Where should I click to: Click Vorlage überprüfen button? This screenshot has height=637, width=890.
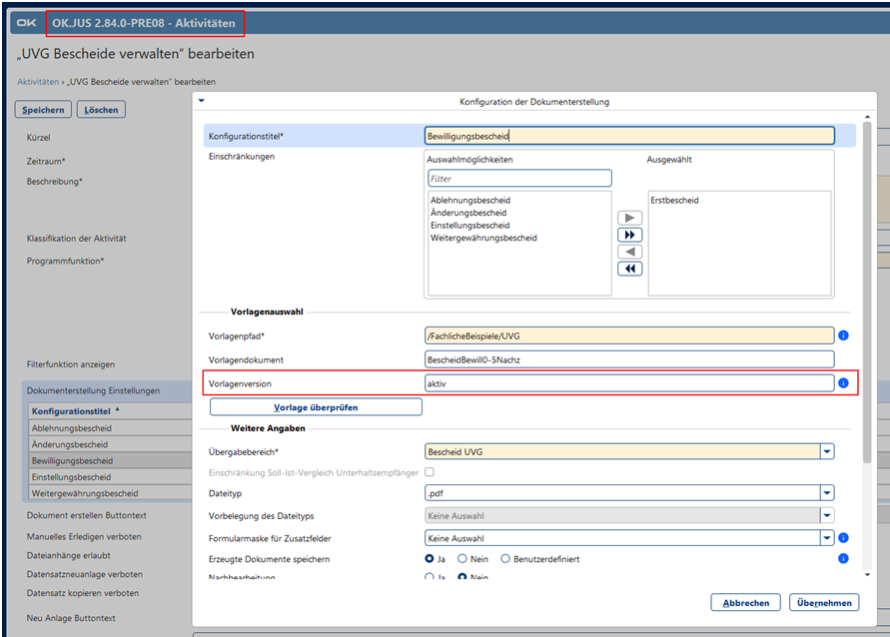(x=316, y=407)
